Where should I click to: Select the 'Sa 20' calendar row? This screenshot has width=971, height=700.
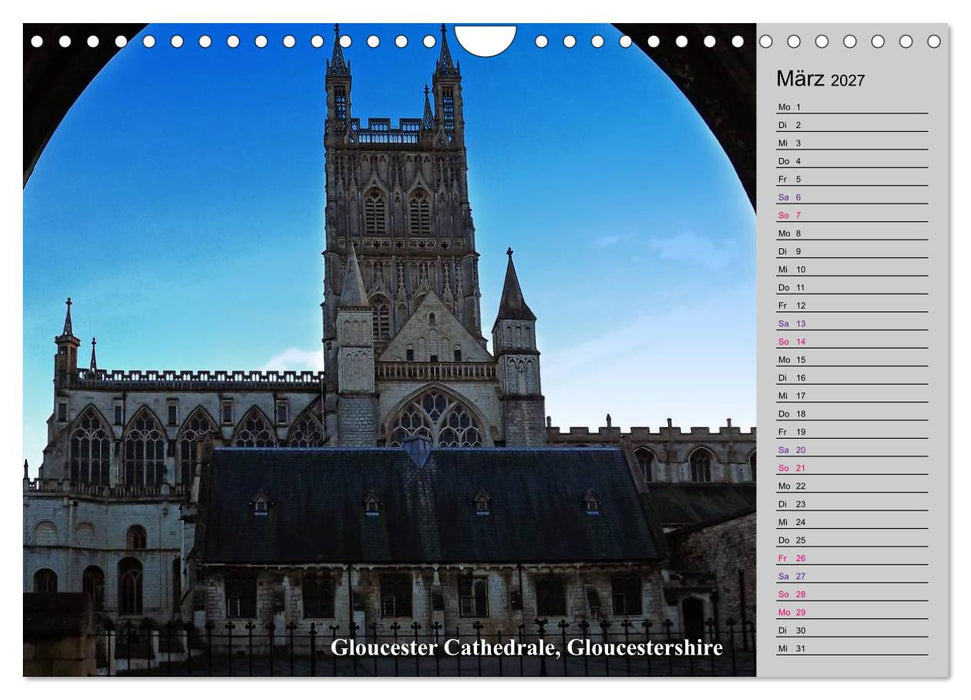(x=852, y=450)
